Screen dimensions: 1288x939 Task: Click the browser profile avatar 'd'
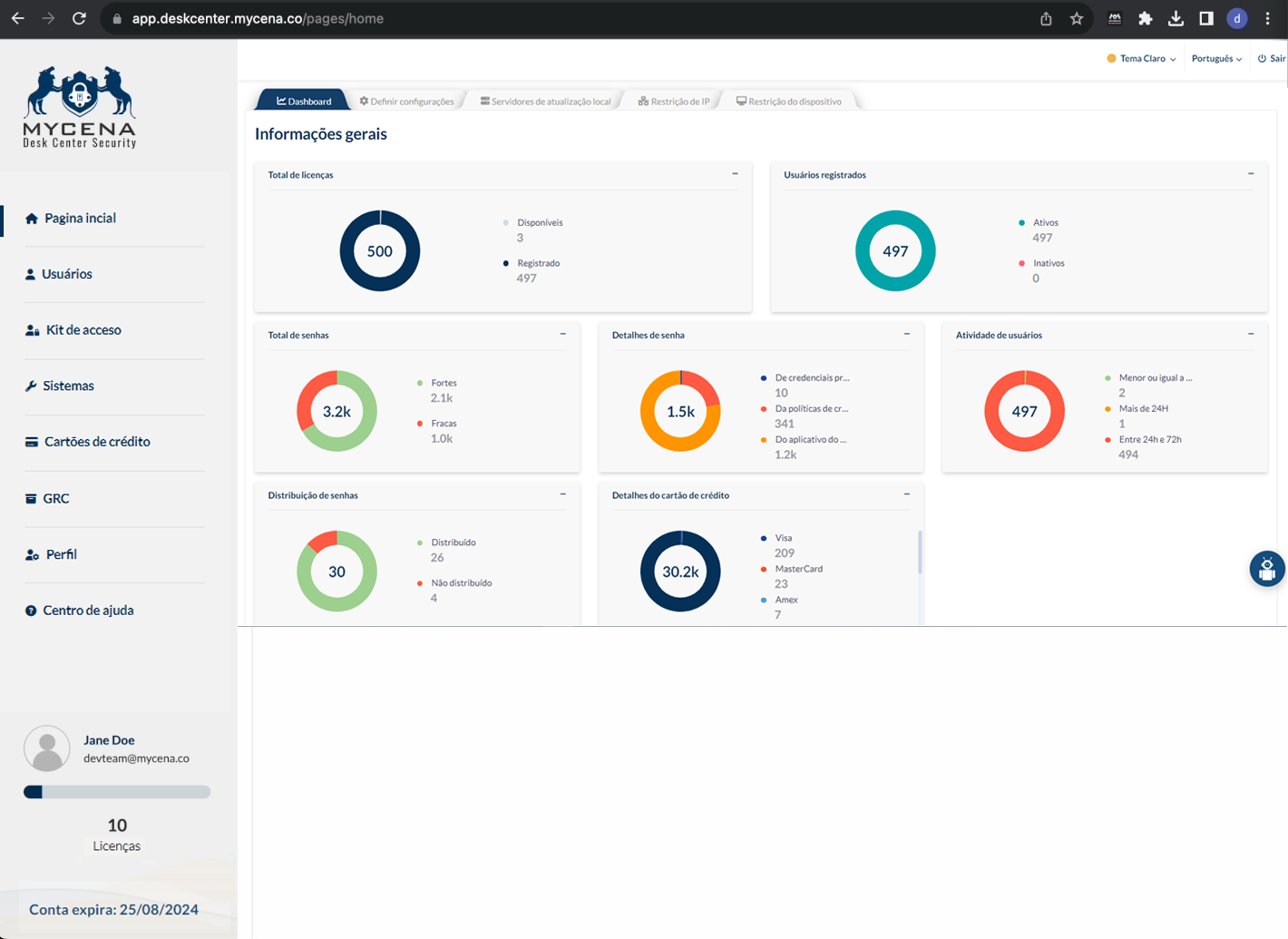coord(1236,18)
